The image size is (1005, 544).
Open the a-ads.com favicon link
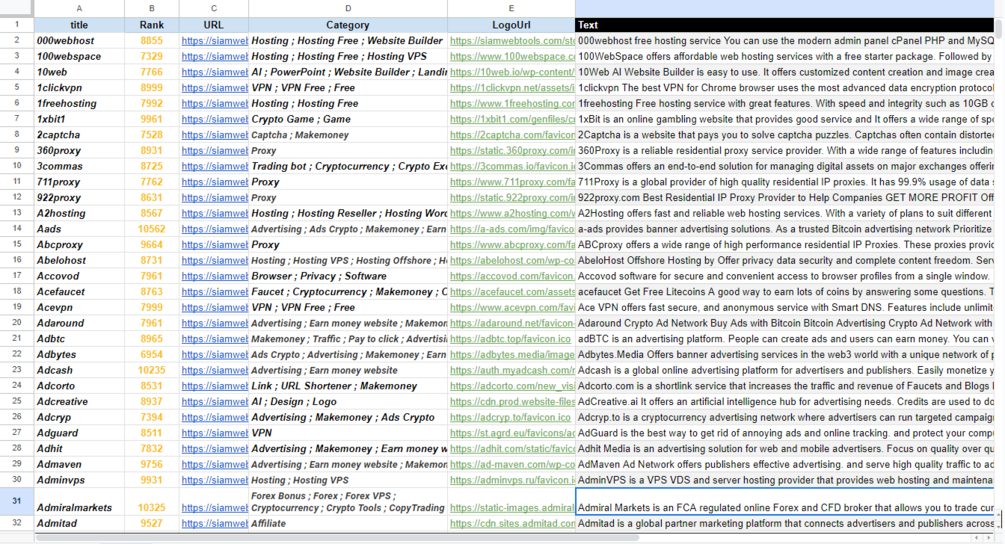pos(512,229)
